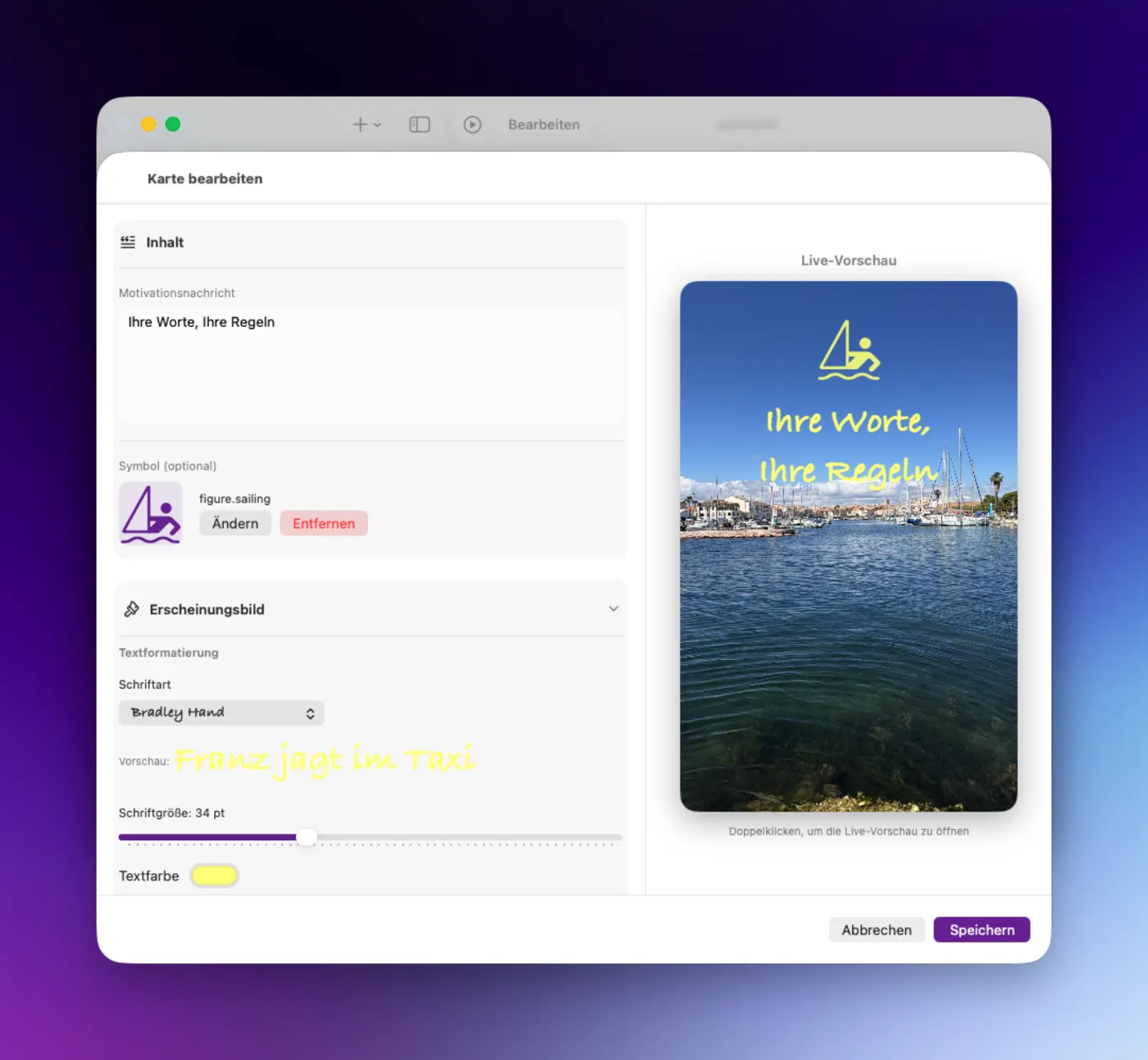Click the green zoom window button

[x=173, y=124]
